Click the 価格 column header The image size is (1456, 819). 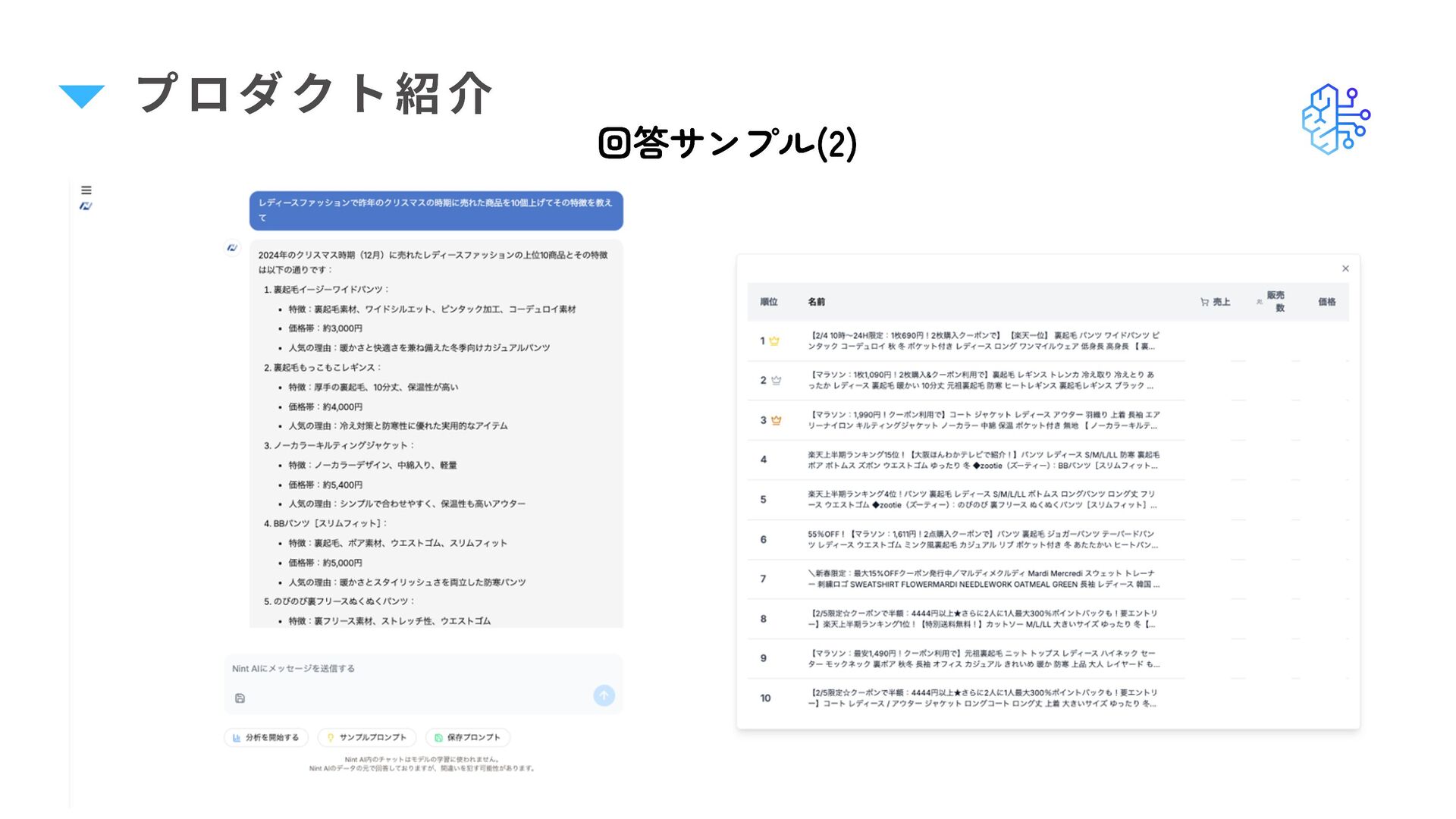pos(1326,302)
